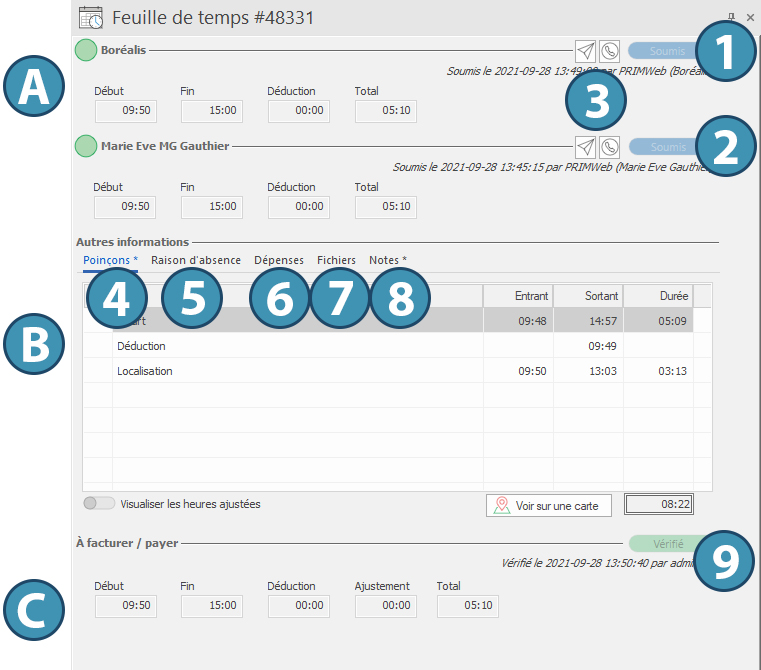
Task: Click the Voir sur une carte button
Action: pyautogui.click(x=547, y=505)
